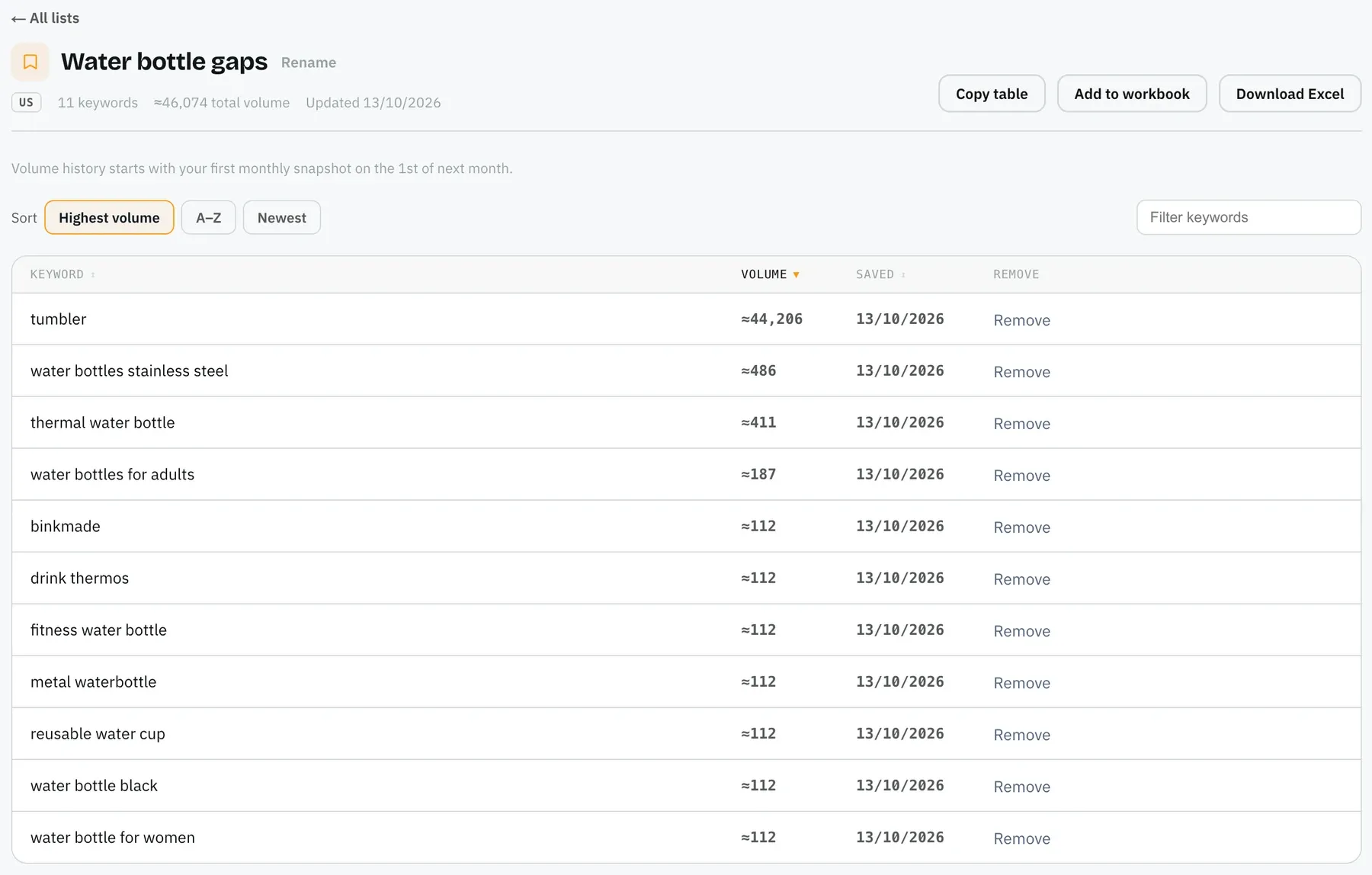Download the list as Excel
Viewport: 1372px width, 875px height.
point(1290,94)
